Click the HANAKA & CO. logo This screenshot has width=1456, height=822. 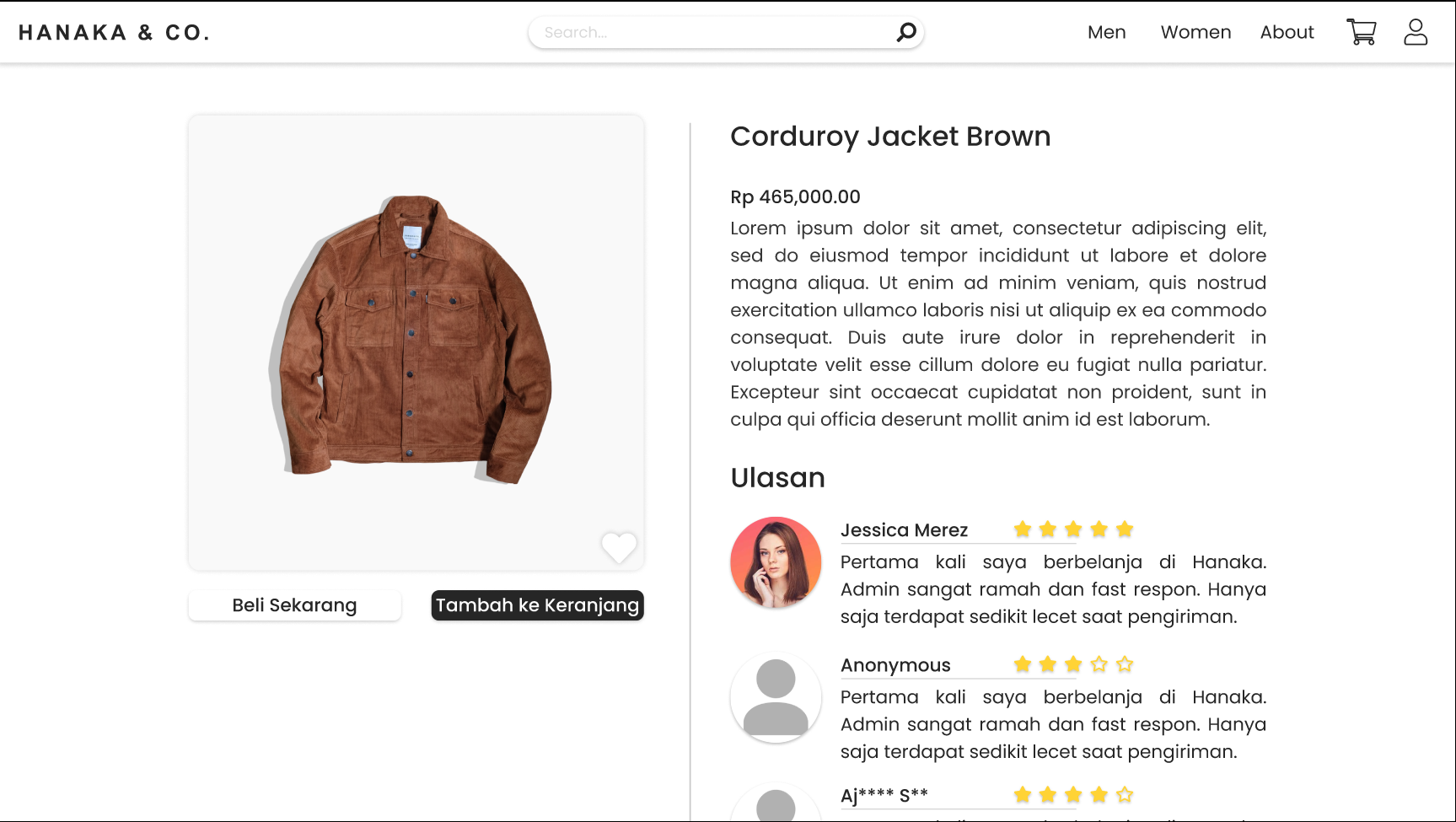pos(115,33)
